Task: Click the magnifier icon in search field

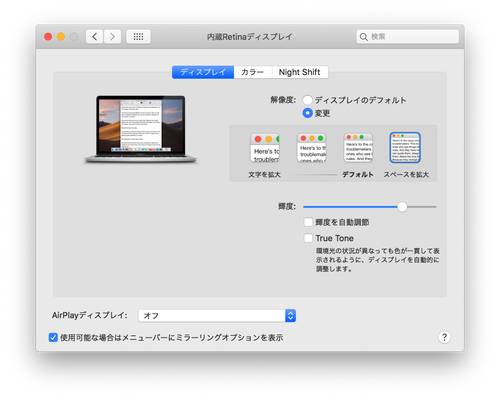Action: pyautogui.click(x=364, y=37)
